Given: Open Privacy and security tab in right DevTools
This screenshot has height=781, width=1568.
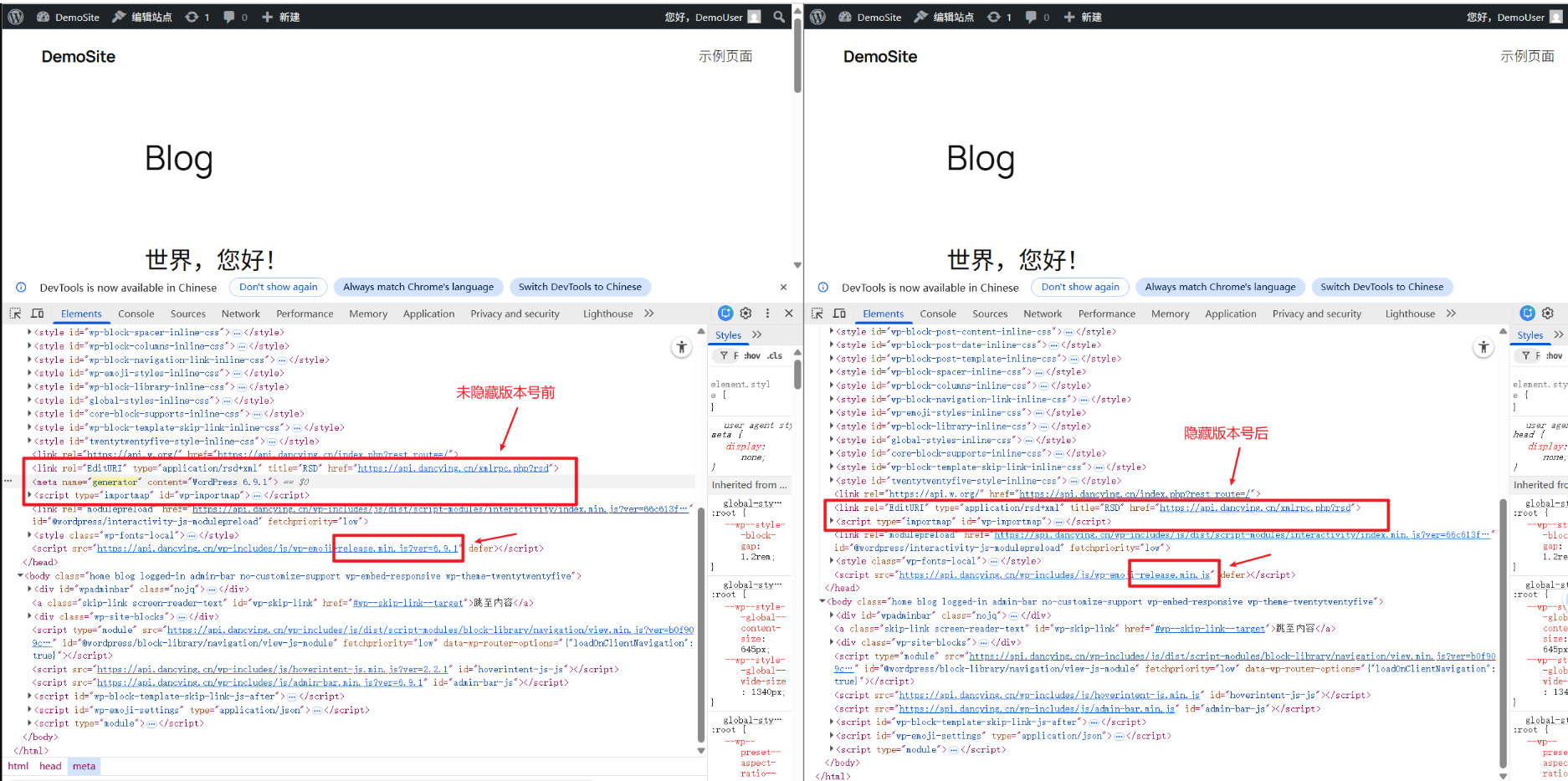Looking at the screenshot, I should [x=1317, y=314].
